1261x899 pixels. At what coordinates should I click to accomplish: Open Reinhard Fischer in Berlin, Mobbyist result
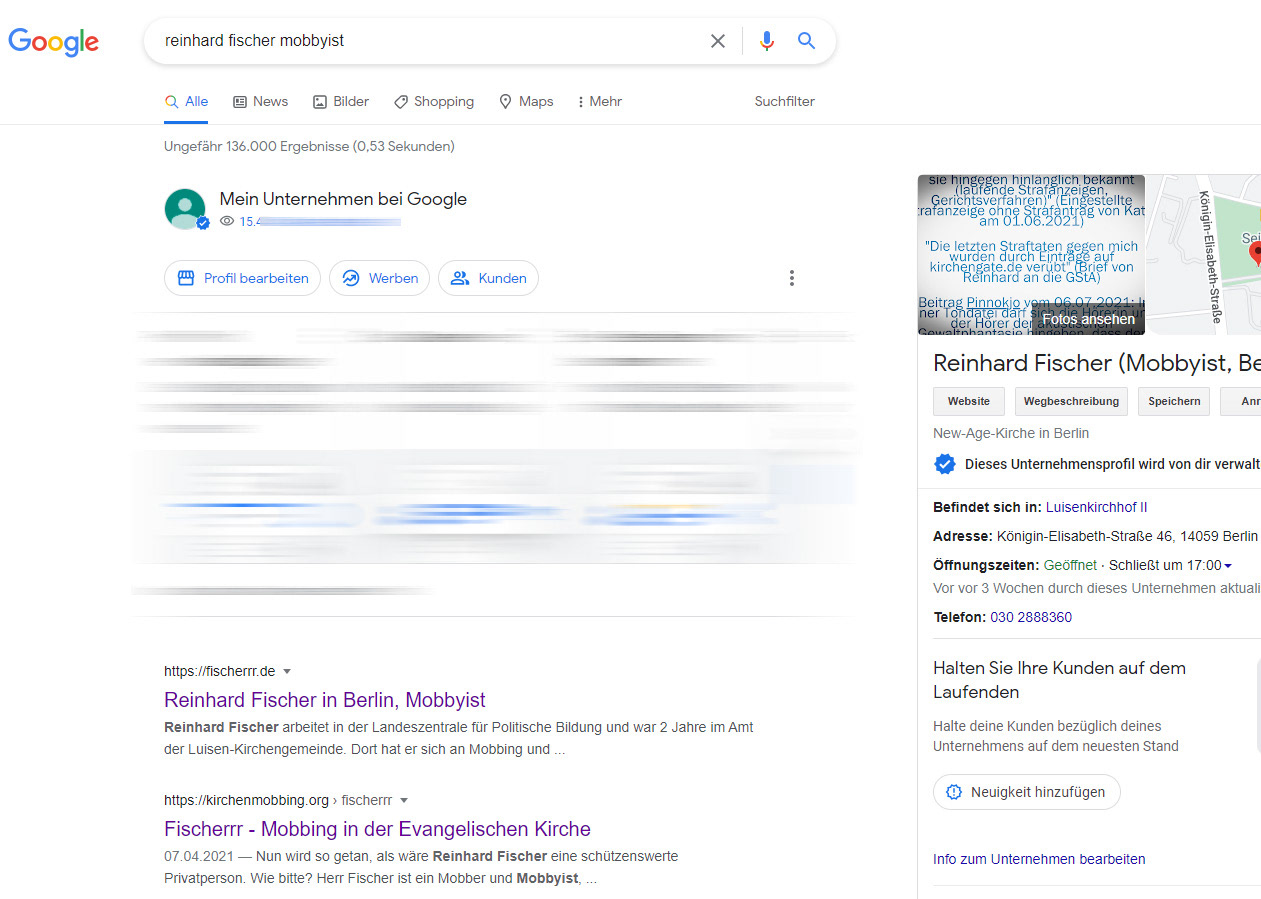pos(325,700)
